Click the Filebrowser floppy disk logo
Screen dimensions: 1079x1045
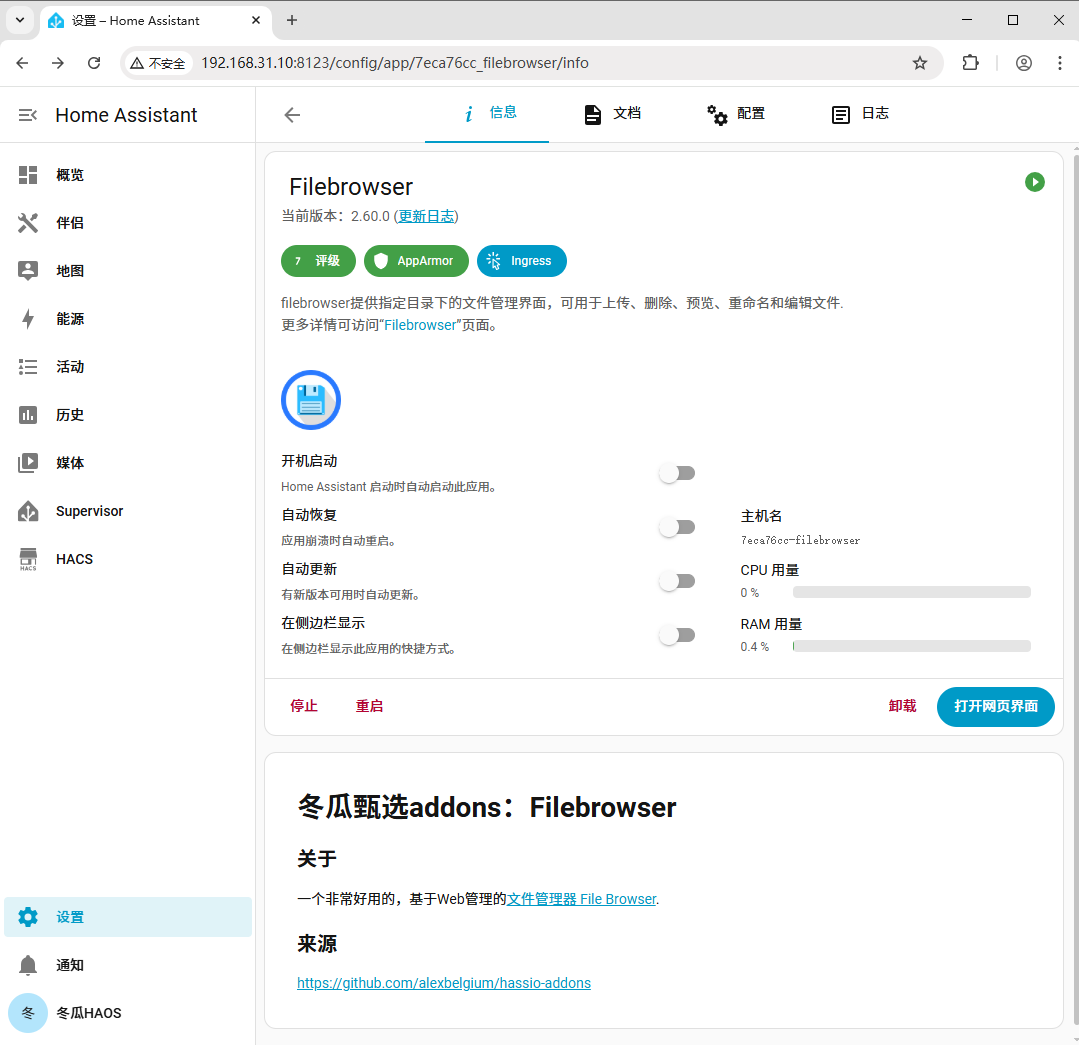tap(311, 400)
